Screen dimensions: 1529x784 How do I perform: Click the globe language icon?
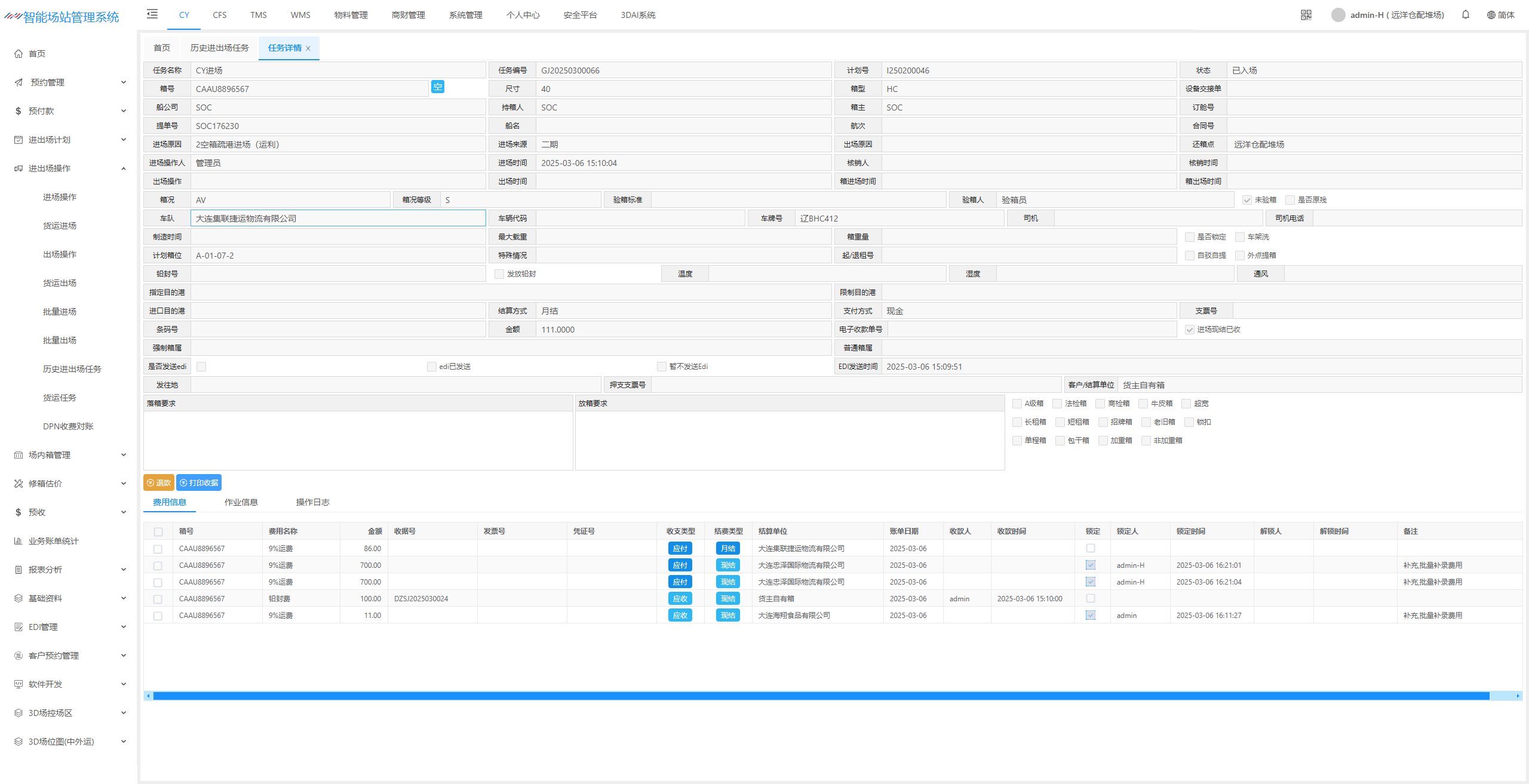click(x=1491, y=15)
